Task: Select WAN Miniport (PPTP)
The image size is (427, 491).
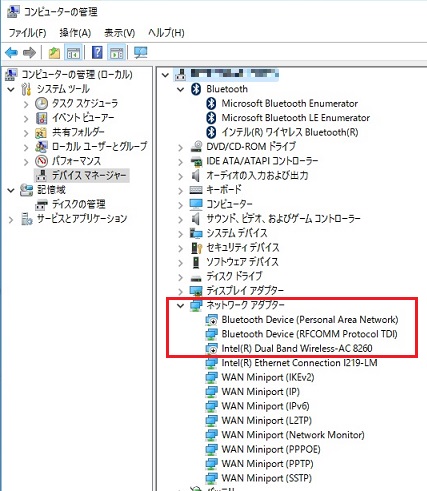Action: [267, 464]
